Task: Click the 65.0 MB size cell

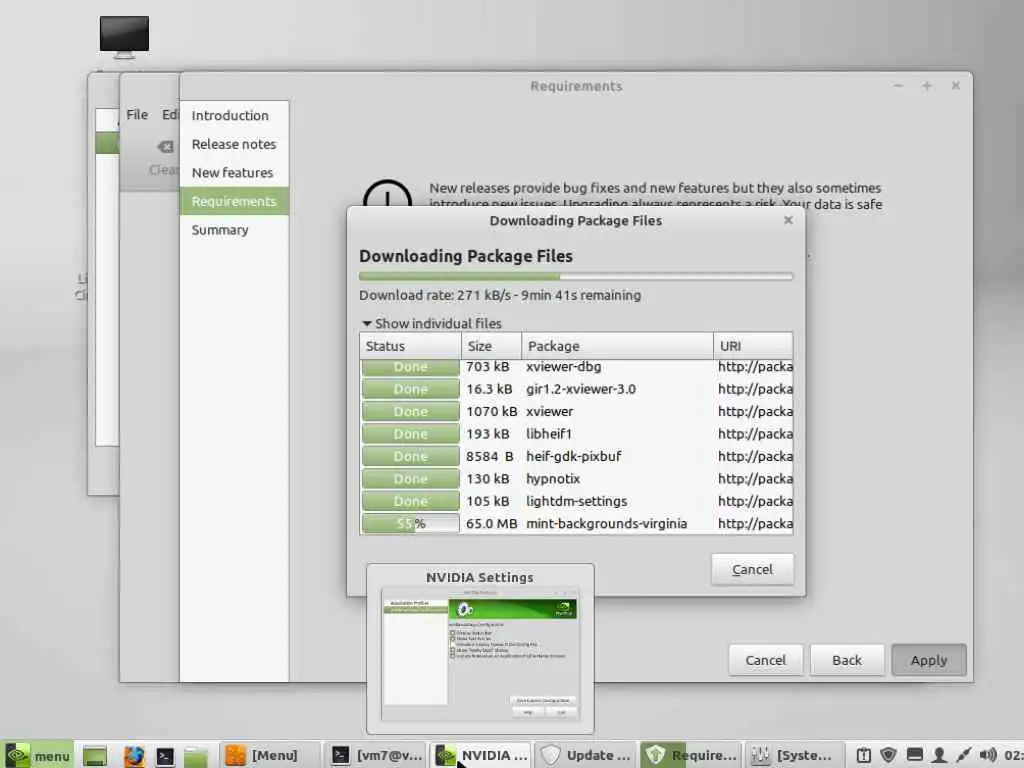Action: point(491,524)
